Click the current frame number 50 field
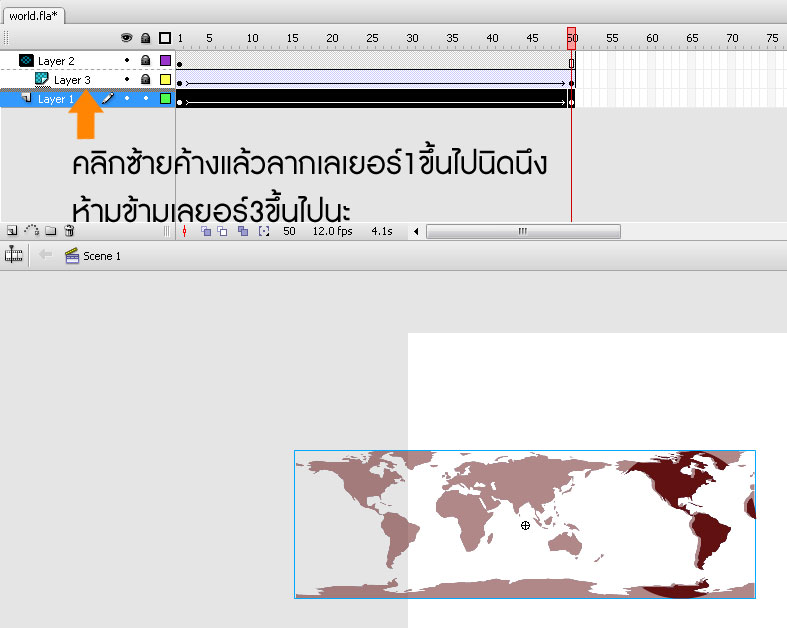This screenshot has width=787, height=628. pos(289,231)
